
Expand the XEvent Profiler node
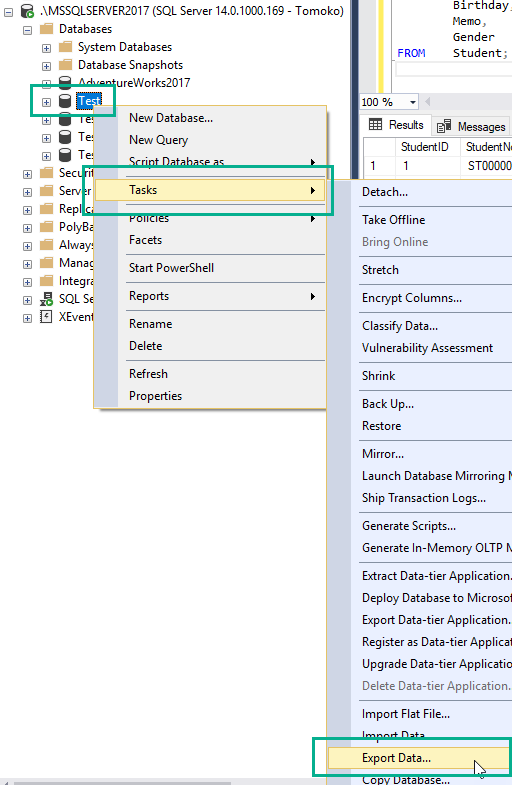click(x=28, y=318)
